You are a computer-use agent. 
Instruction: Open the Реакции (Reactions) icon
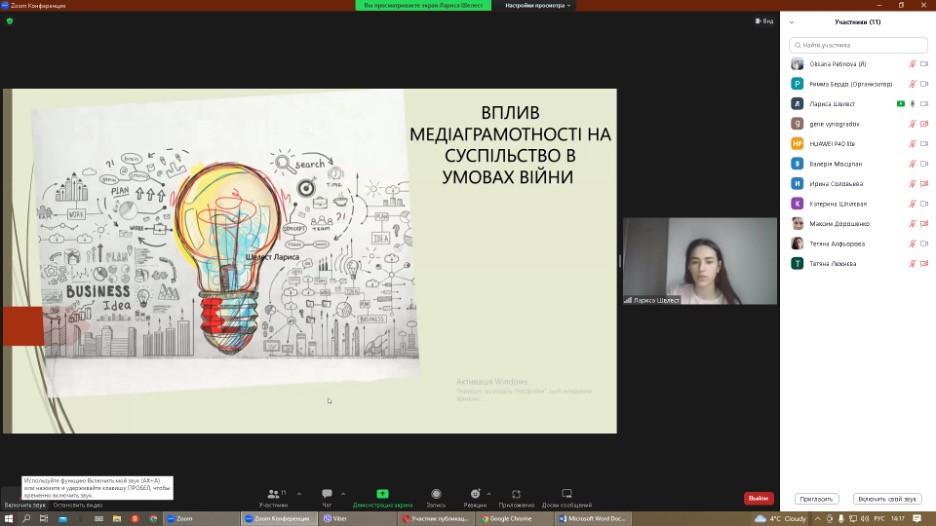[475, 494]
